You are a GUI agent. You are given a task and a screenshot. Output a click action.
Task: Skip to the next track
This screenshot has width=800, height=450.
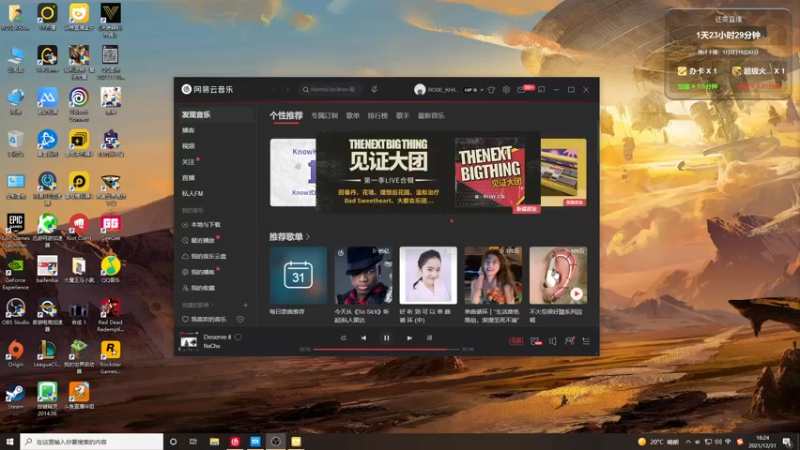coord(409,338)
